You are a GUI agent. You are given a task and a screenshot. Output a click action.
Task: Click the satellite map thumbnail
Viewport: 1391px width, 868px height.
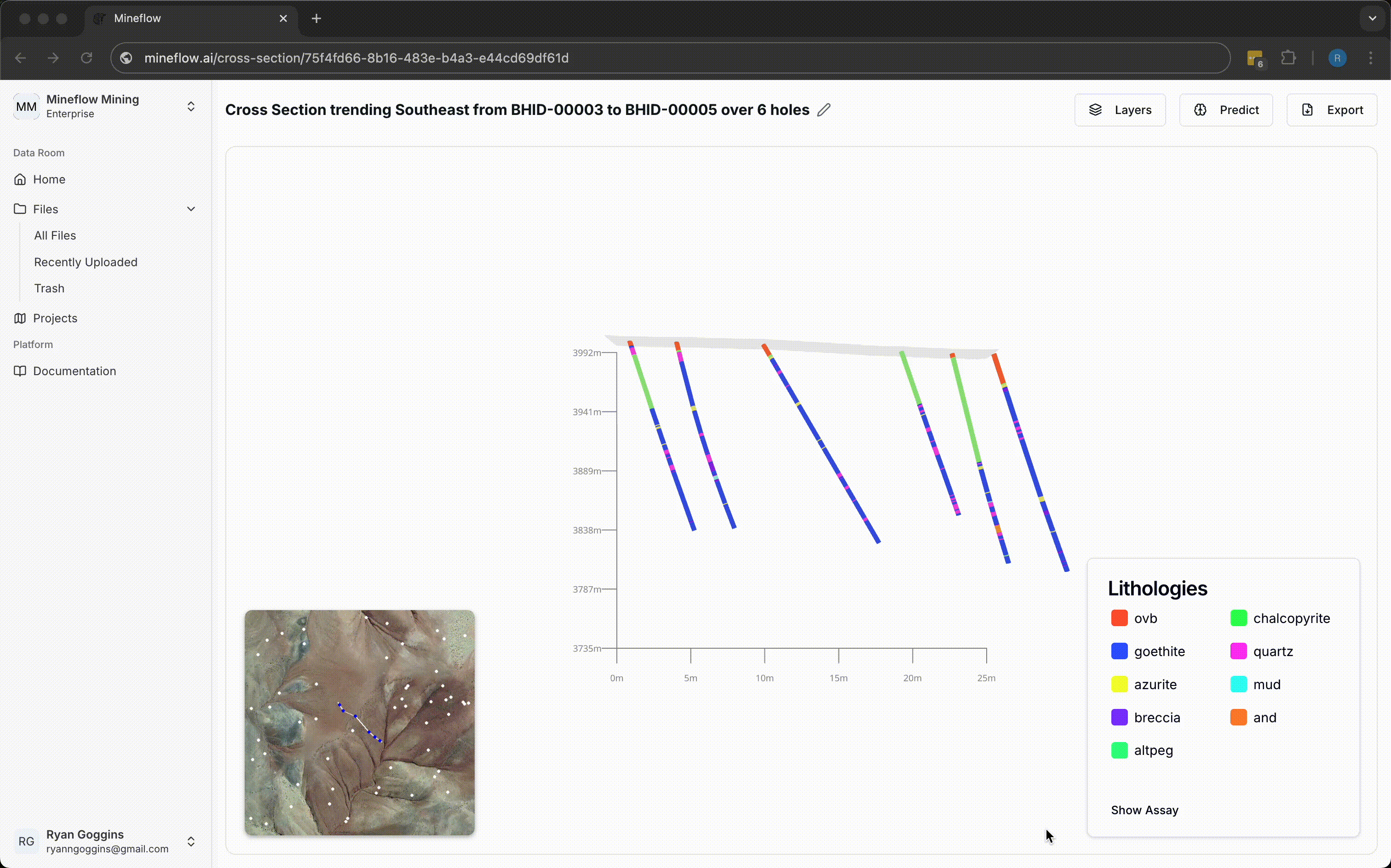[360, 722]
